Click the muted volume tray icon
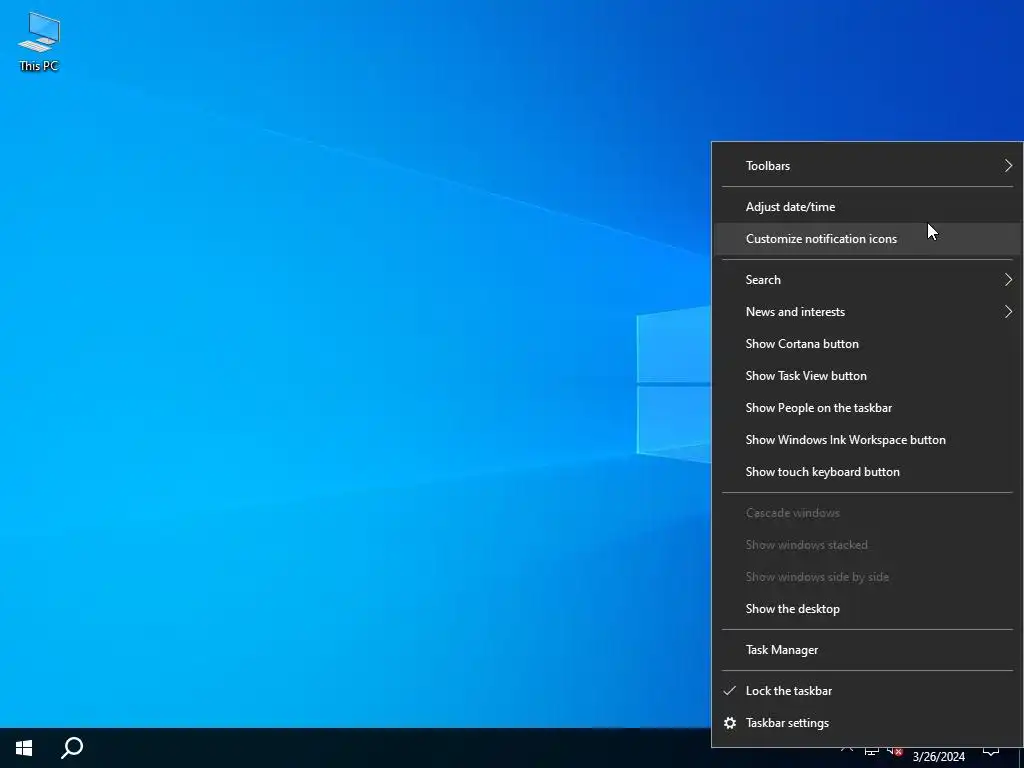The width and height of the screenshot is (1024, 768). click(894, 751)
